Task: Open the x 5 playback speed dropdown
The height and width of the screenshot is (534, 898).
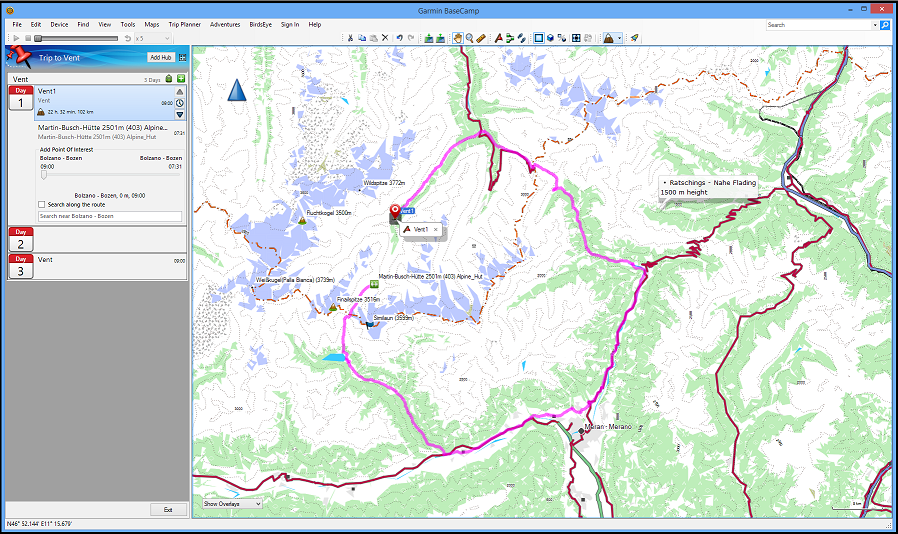Action: pyautogui.click(x=153, y=38)
